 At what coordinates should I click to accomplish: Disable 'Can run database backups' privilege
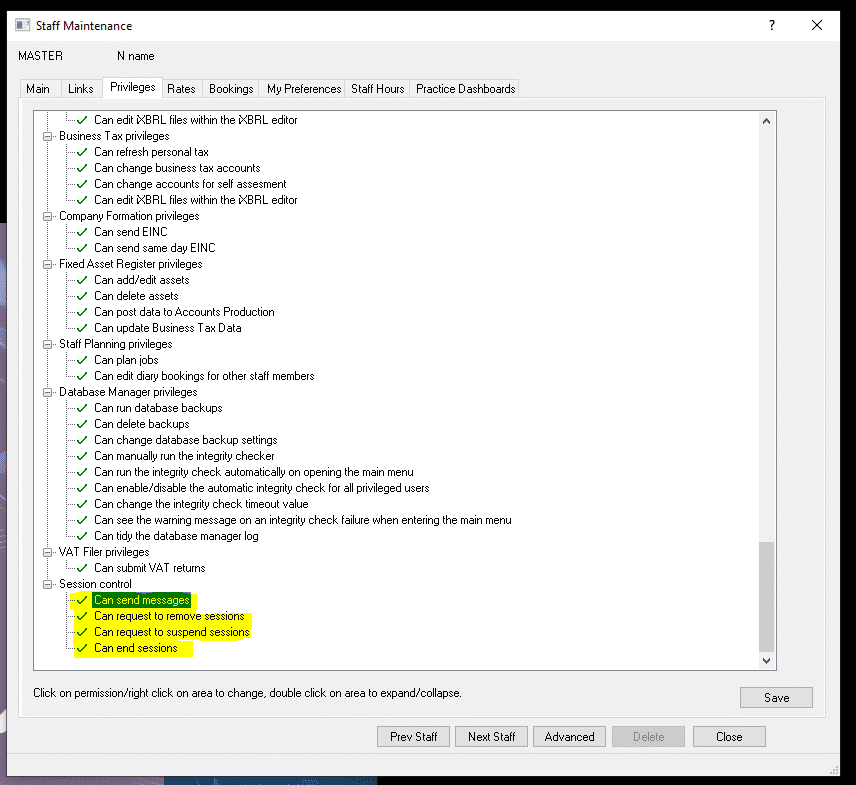pyautogui.click(x=81, y=407)
